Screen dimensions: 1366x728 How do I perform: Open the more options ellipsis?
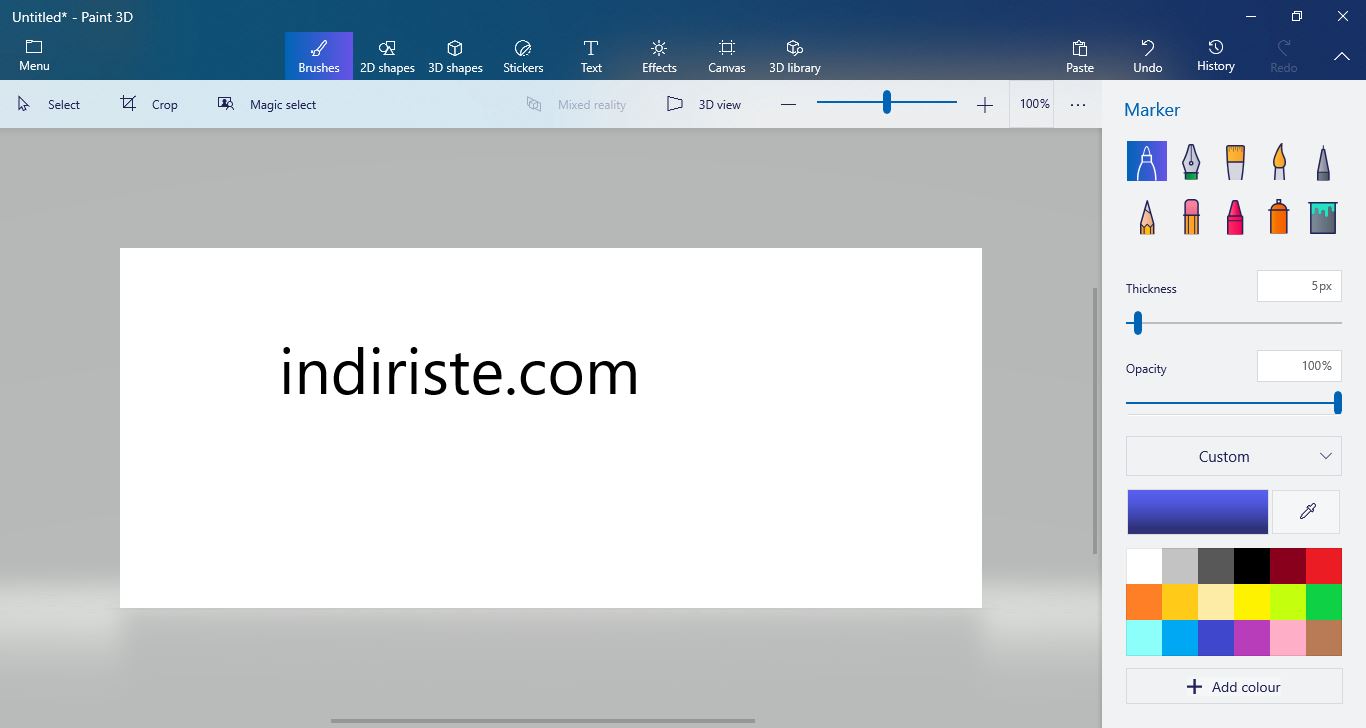[1078, 104]
